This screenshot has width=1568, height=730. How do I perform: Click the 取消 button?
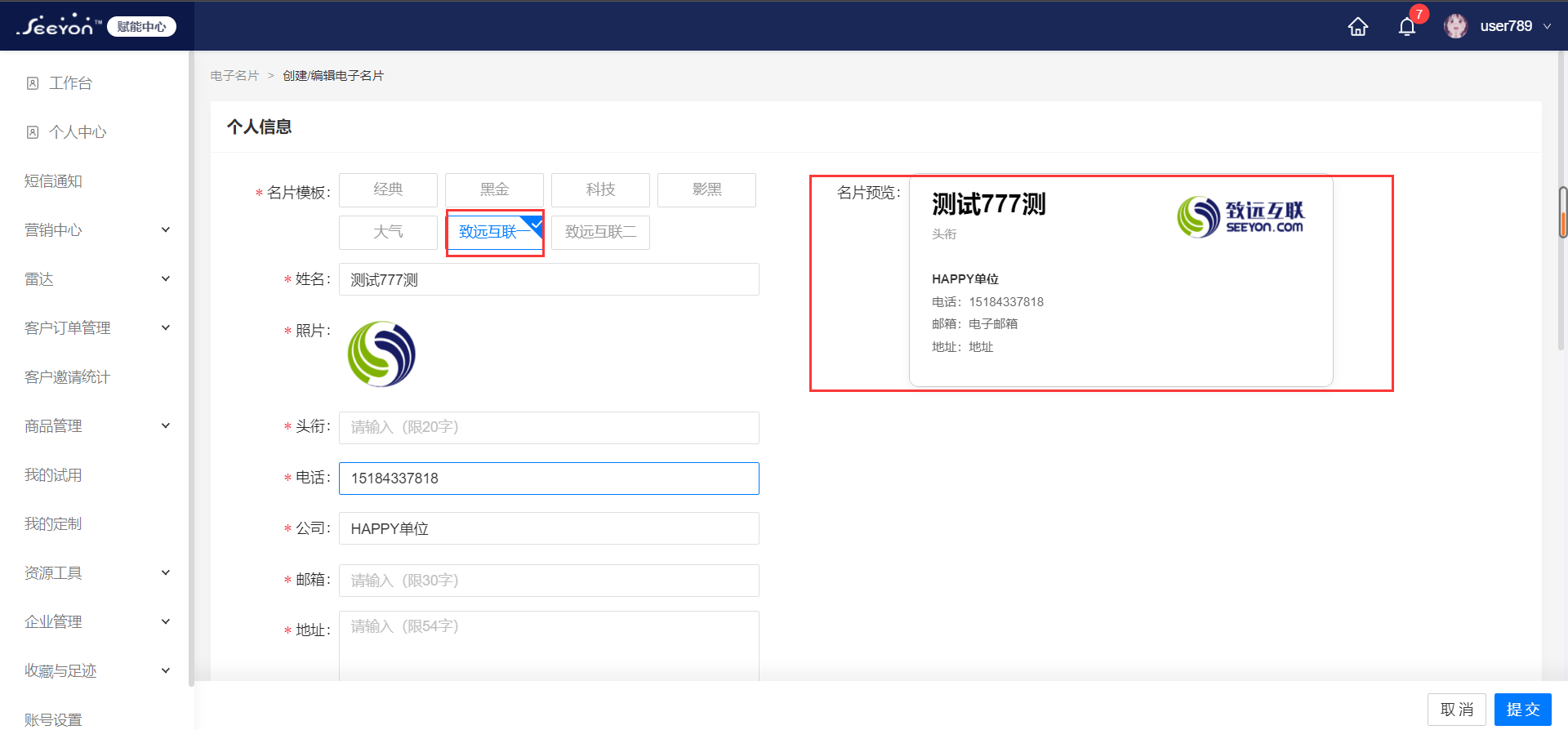(x=1456, y=710)
